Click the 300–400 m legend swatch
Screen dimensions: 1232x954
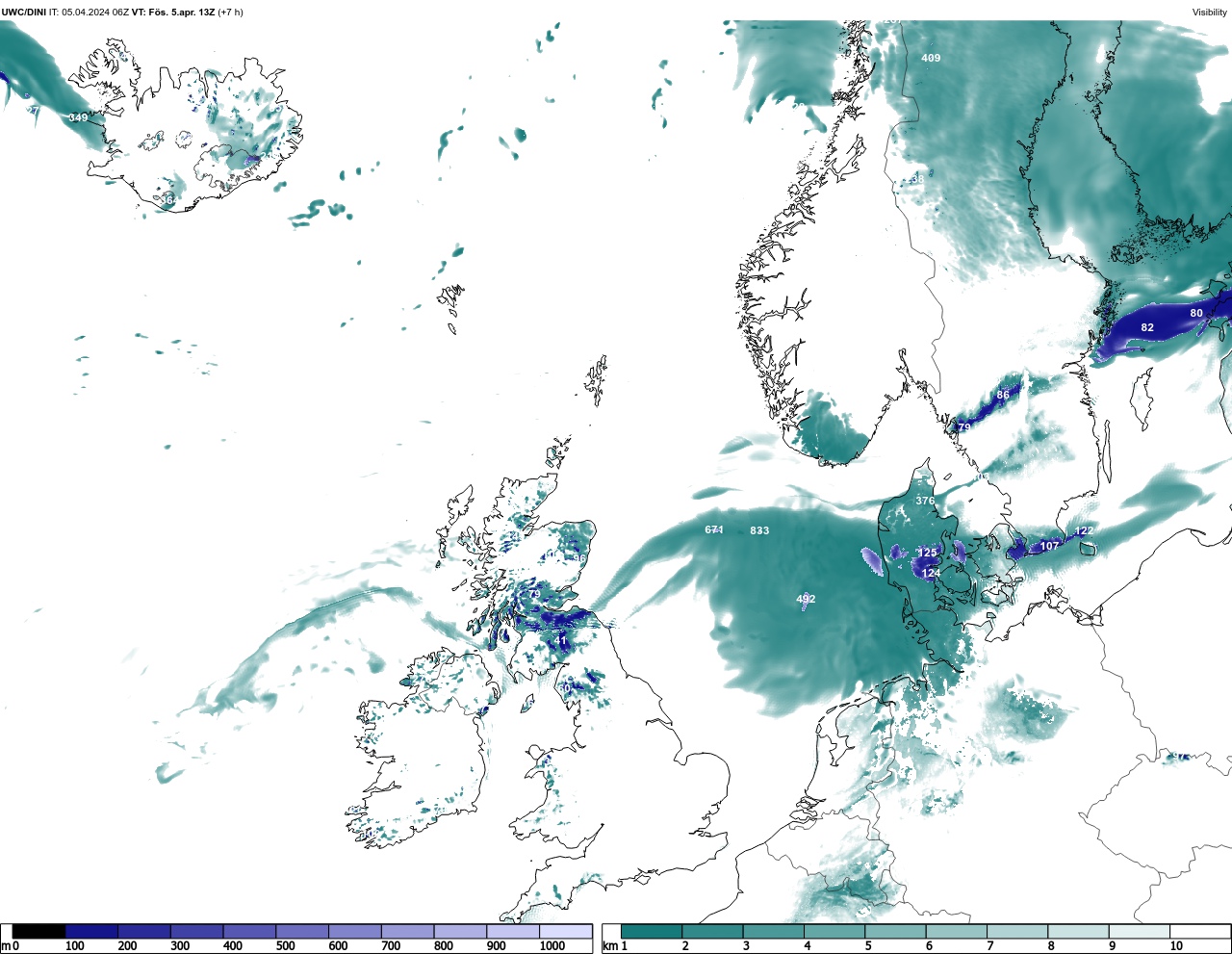(196, 932)
